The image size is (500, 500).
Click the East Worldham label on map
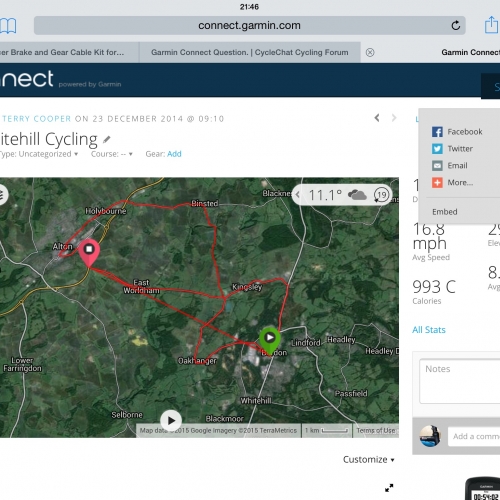coord(141,287)
